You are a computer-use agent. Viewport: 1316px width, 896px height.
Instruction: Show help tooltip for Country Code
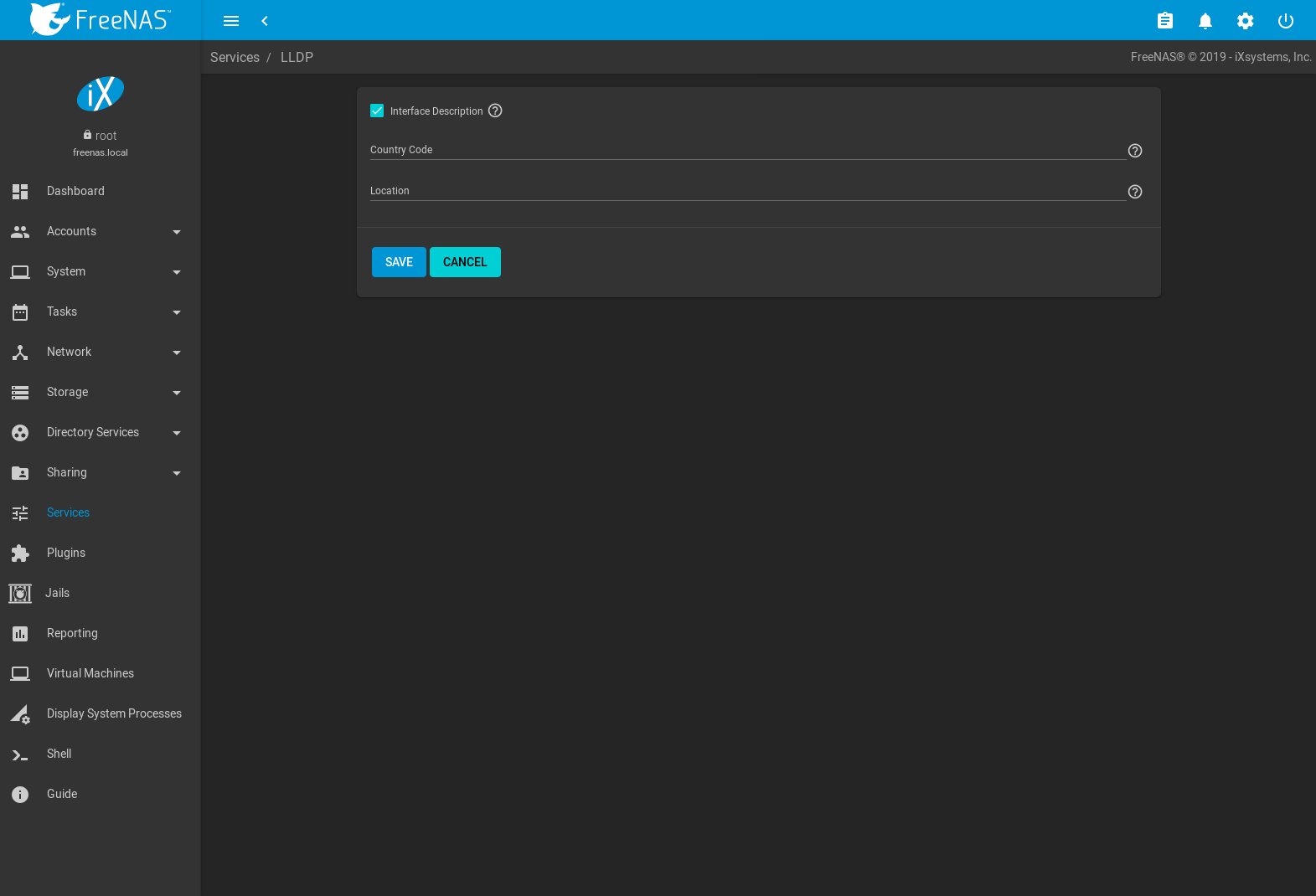1134,151
